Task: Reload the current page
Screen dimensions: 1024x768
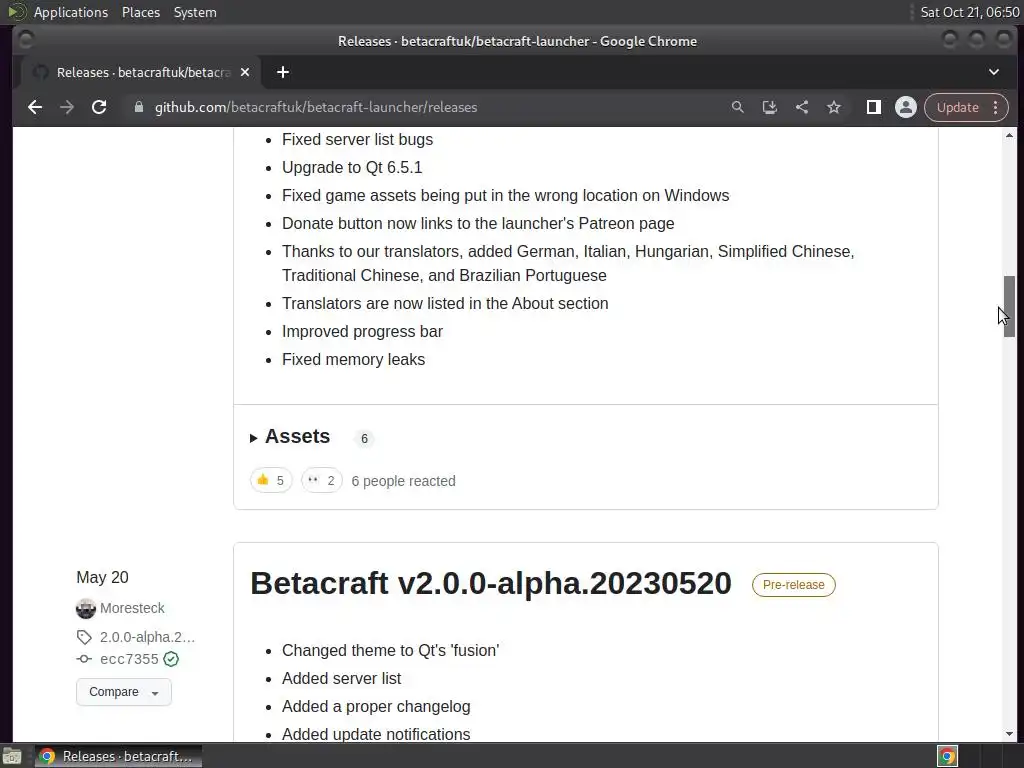Action: 99,107
